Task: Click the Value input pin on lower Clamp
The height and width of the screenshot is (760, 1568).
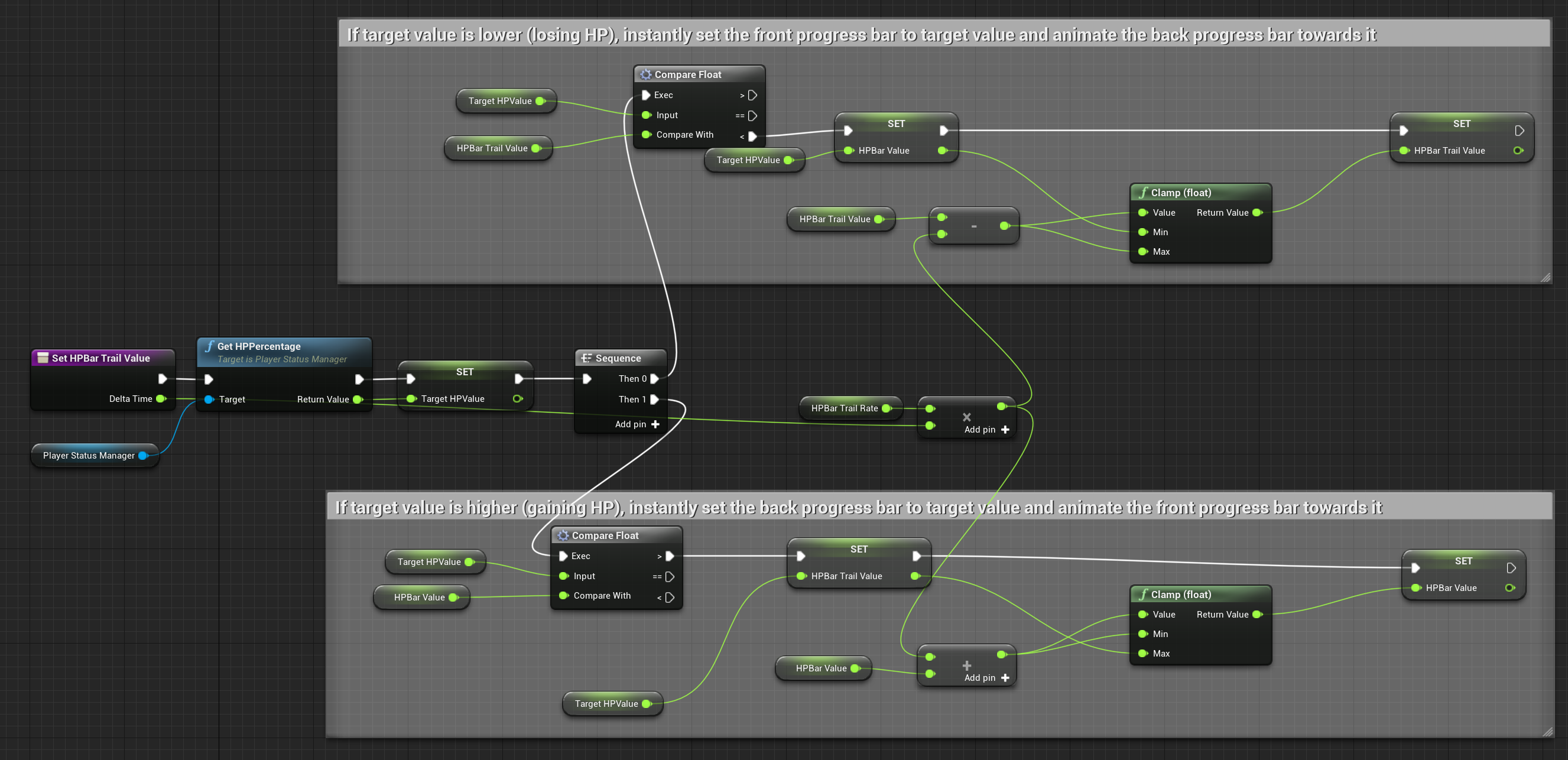Action: click(x=1143, y=615)
